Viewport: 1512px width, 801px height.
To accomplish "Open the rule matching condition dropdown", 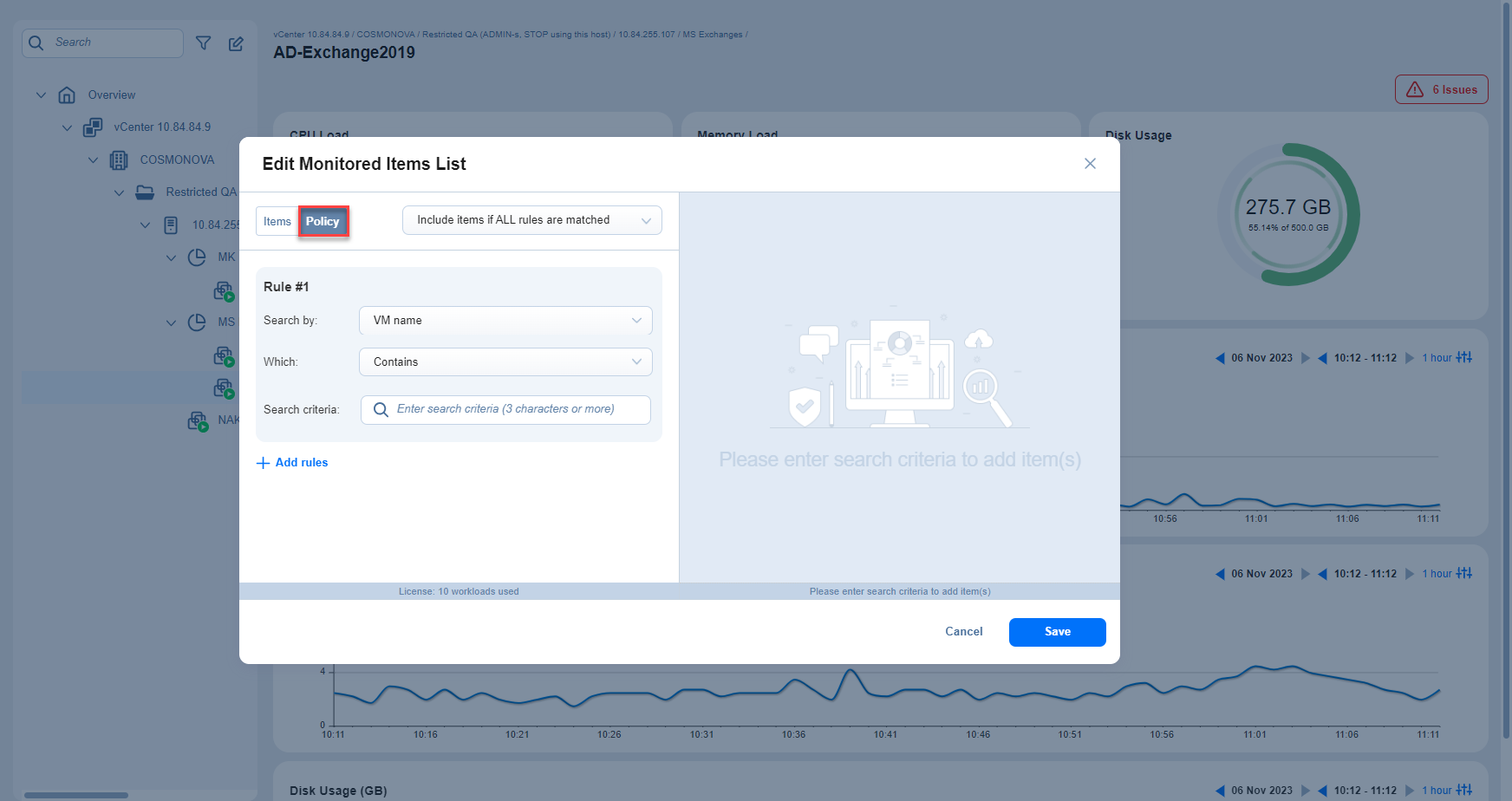I will (x=531, y=220).
